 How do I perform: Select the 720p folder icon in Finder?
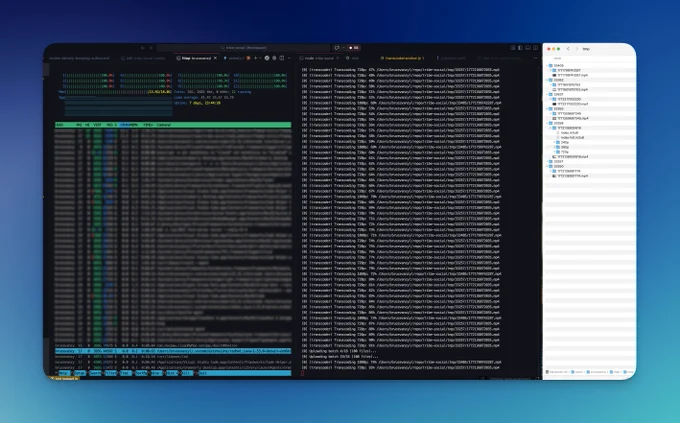pyautogui.click(x=558, y=152)
